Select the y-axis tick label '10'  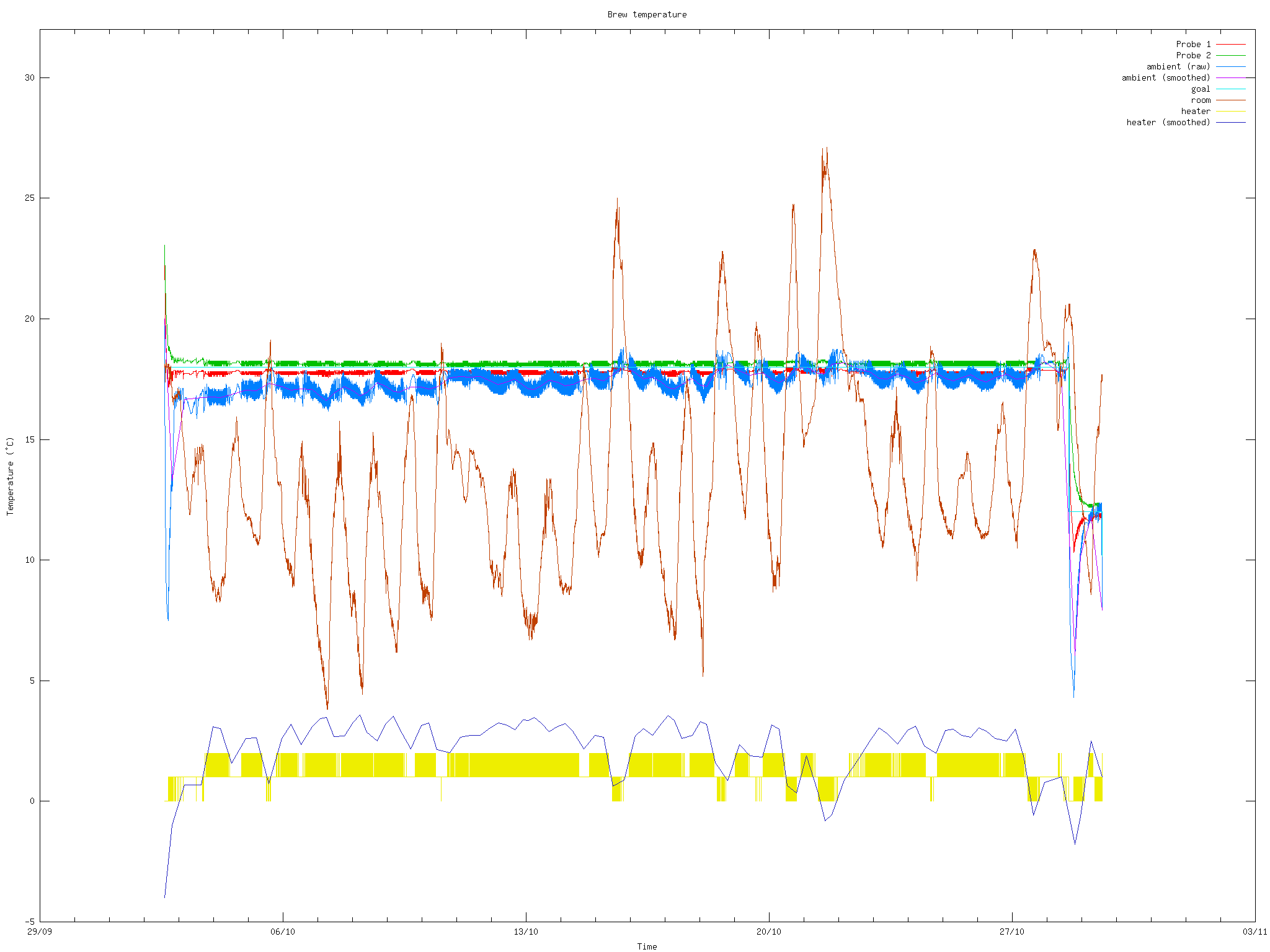tap(29, 560)
